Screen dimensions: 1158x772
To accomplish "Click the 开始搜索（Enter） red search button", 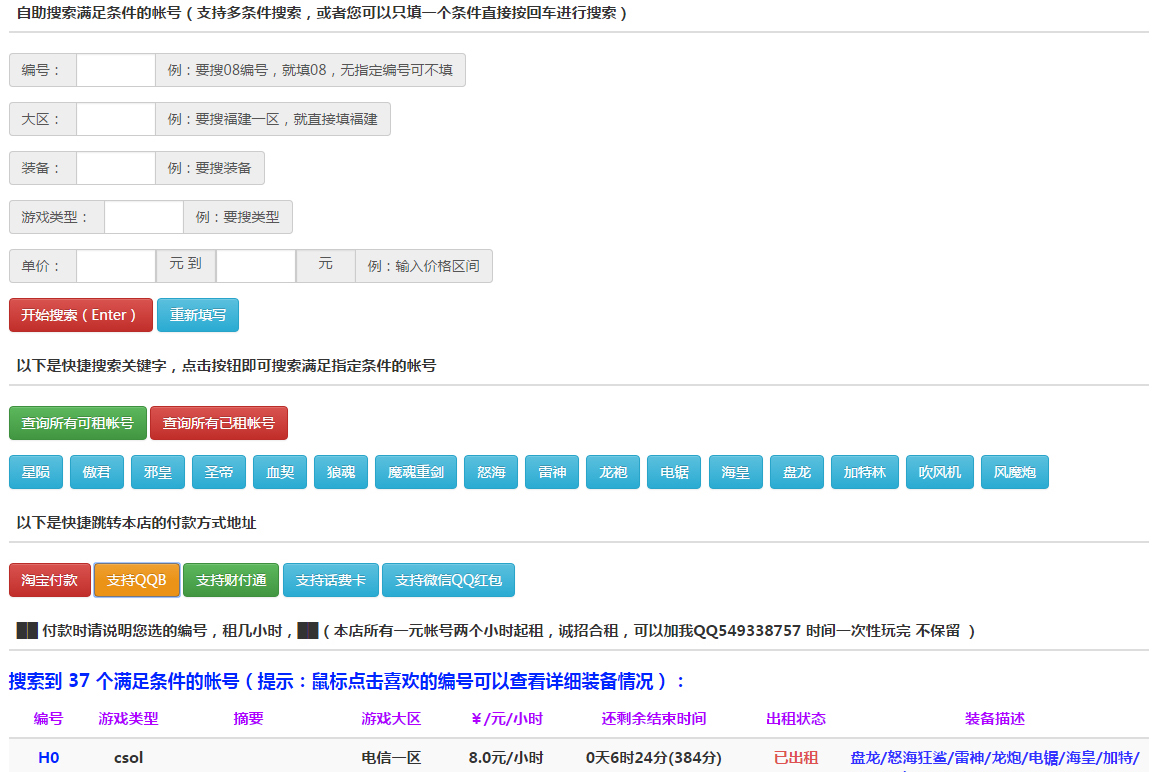I will (81, 315).
